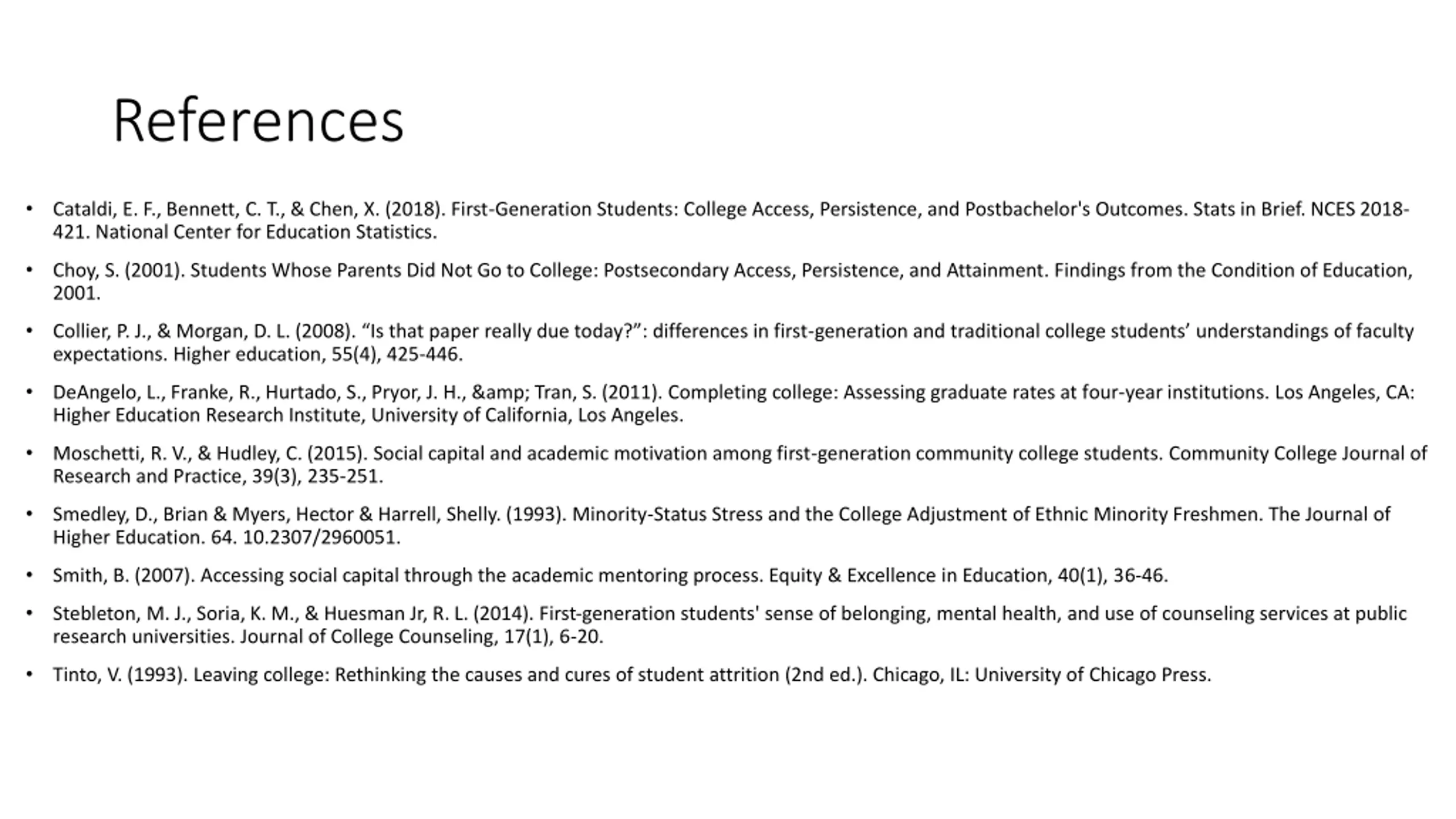The height and width of the screenshot is (819, 1456).
Task: Click the Choy 2001 reference entry
Action: [x=733, y=282]
